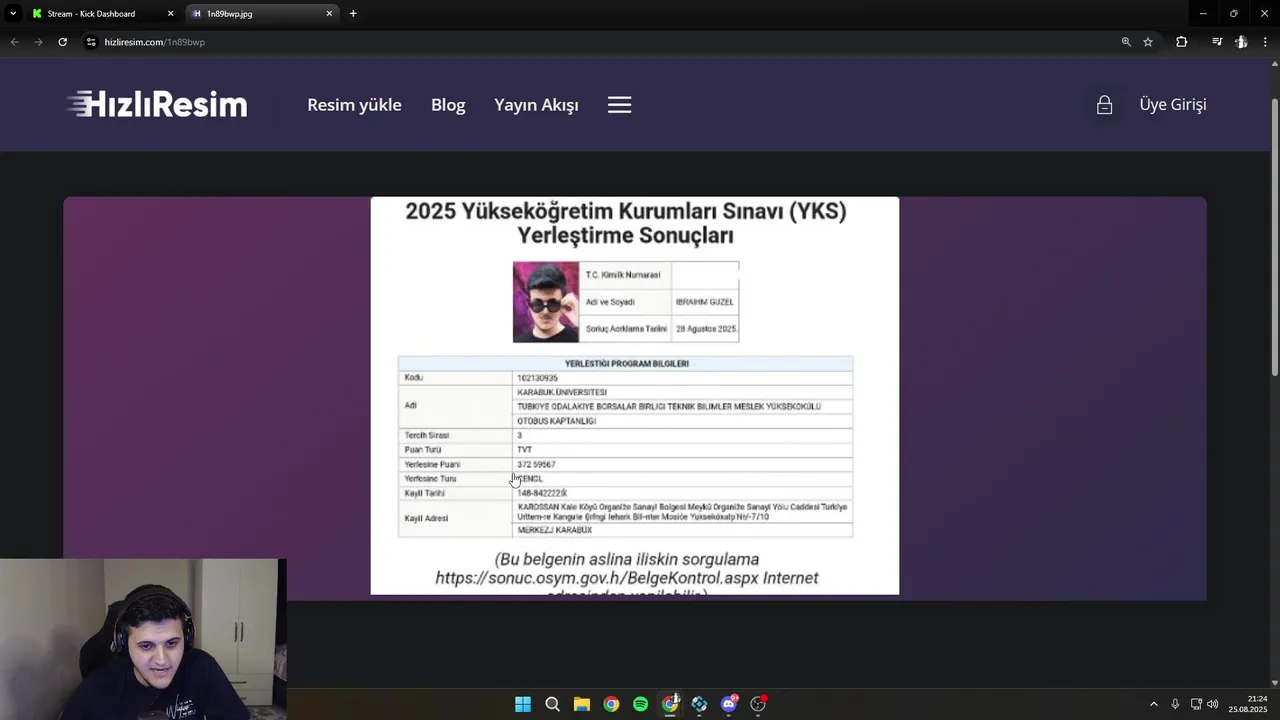1280x720 pixels.
Task: Click the Chrome profile avatar
Action: click(1241, 42)
